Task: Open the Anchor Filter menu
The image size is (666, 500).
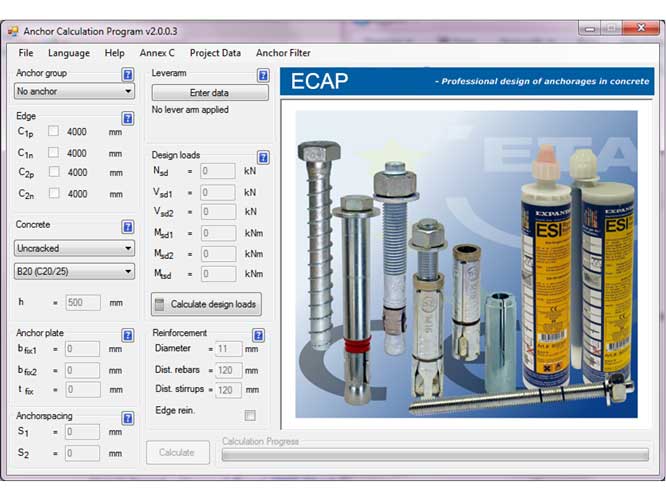Action: click(x=283, y=53)
